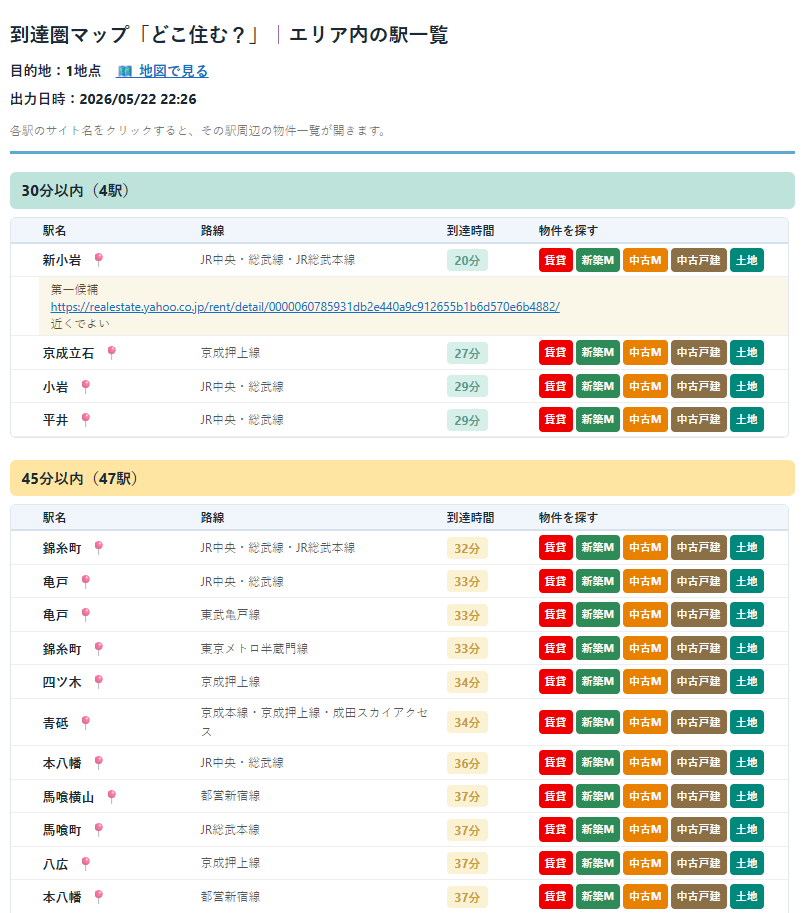Click the 45分以内（47駅）section header
Viewport: 803px width, 913px height.
[402, 478]
